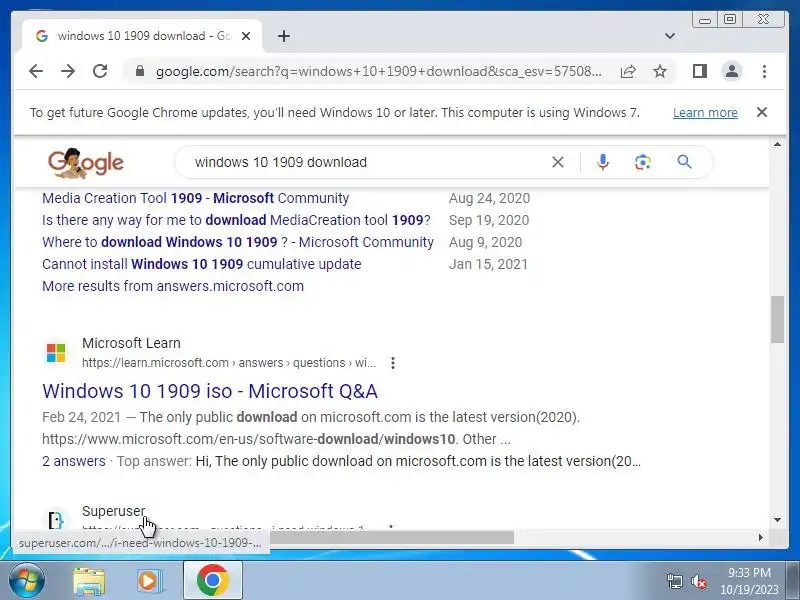Click the Superuser site favicon
The width and height of the screenshot is (800, 600).
click(x=56, y=519)
